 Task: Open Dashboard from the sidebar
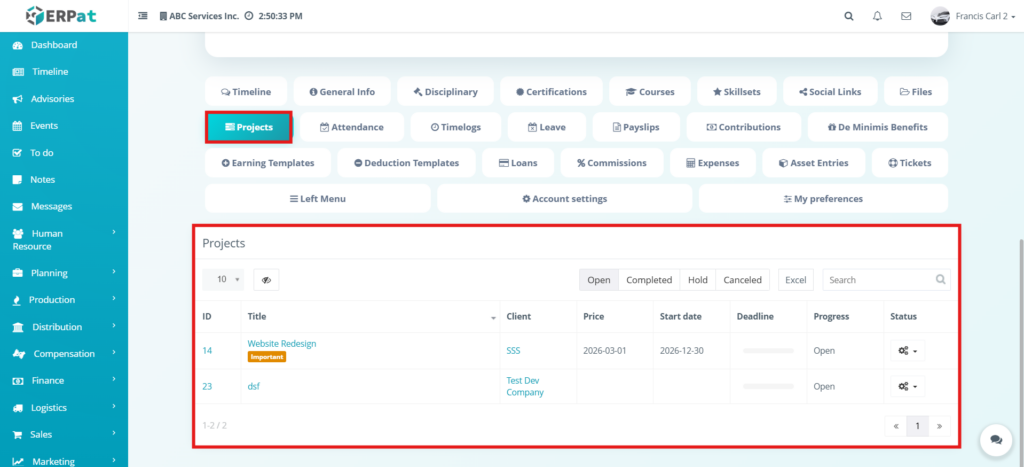click(53, 45)
